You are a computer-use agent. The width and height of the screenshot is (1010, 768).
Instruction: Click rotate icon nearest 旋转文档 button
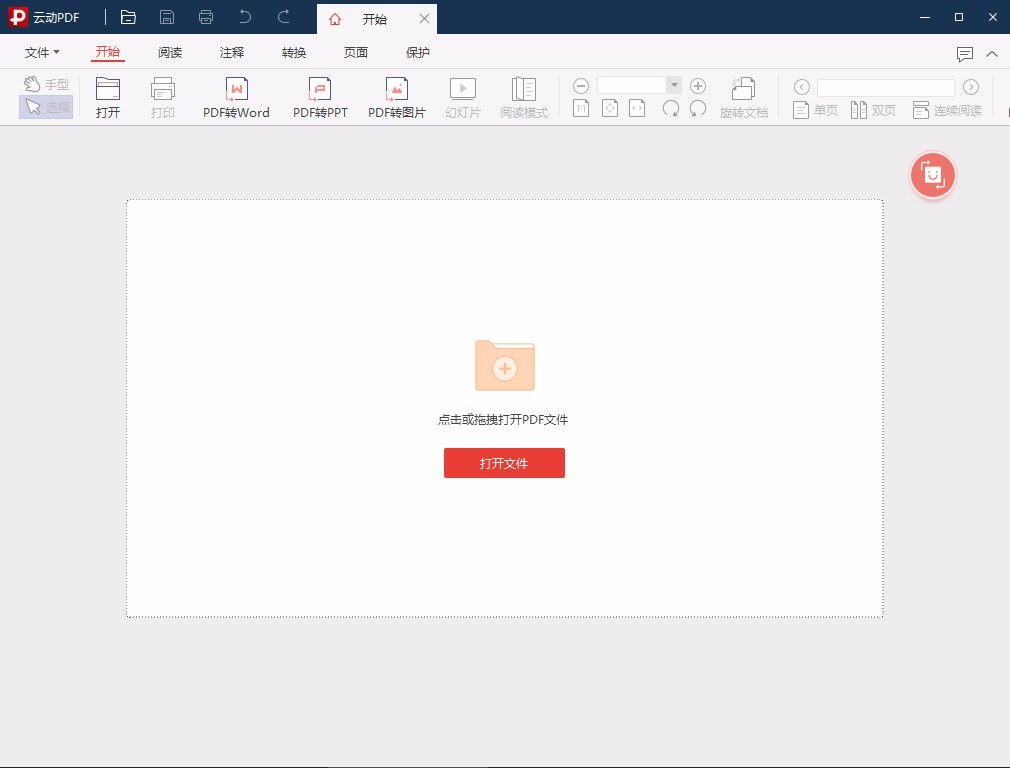698,108
